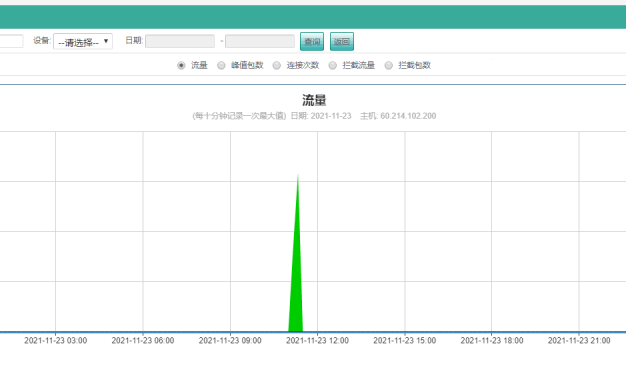The width and height of the screenshot is (626, 386).
Task: Click the 流量 chart title
Action: click(x=314, y=100)
